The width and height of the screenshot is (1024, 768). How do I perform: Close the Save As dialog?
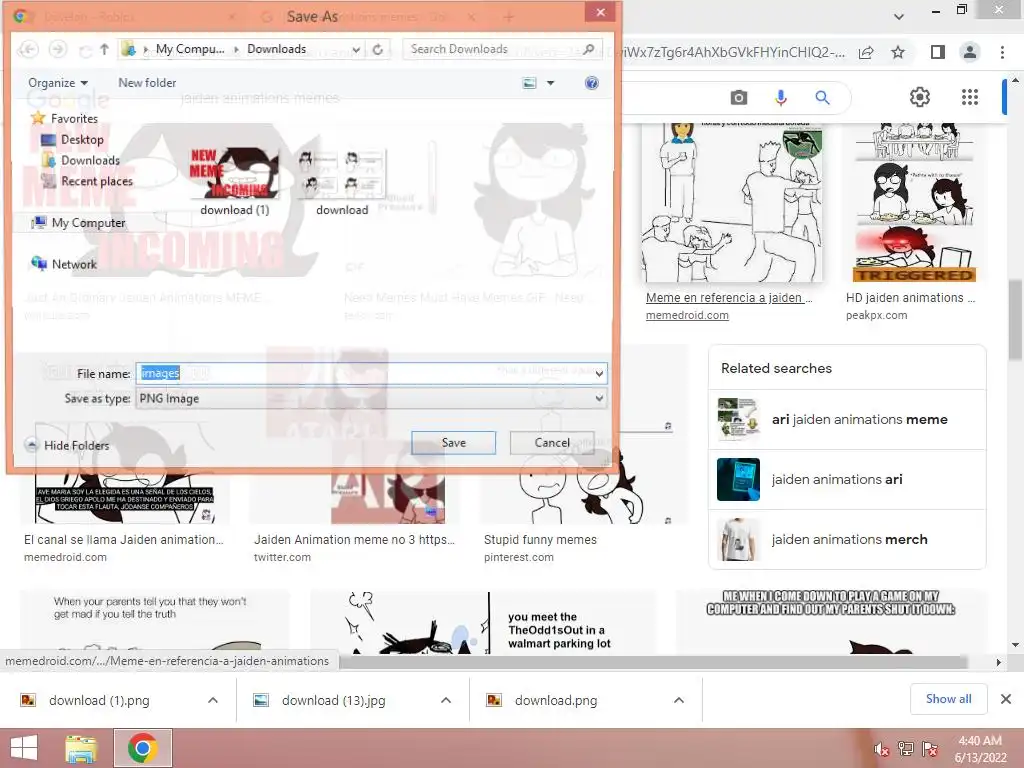tap(600, 12)
